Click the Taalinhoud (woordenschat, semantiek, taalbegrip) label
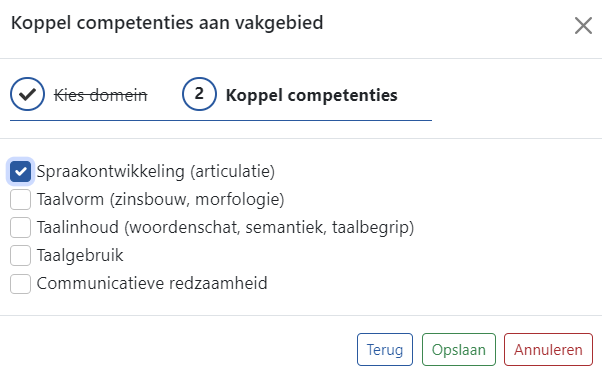The image size is (602, 375). point(225,227)
